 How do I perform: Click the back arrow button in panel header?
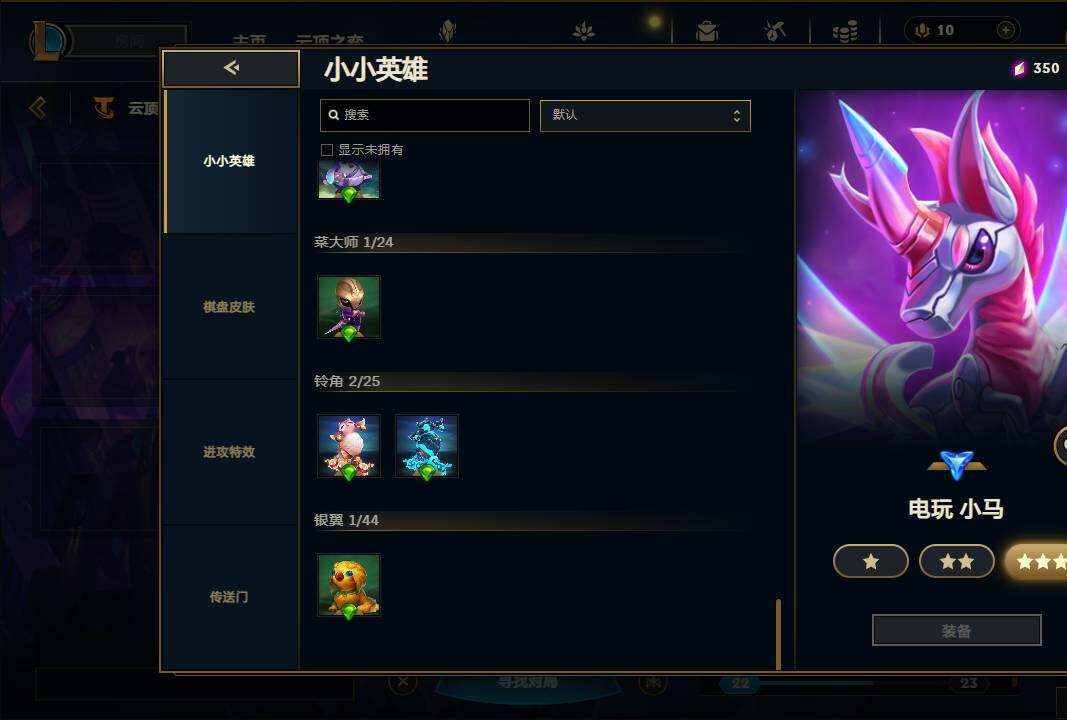(231, 68)
